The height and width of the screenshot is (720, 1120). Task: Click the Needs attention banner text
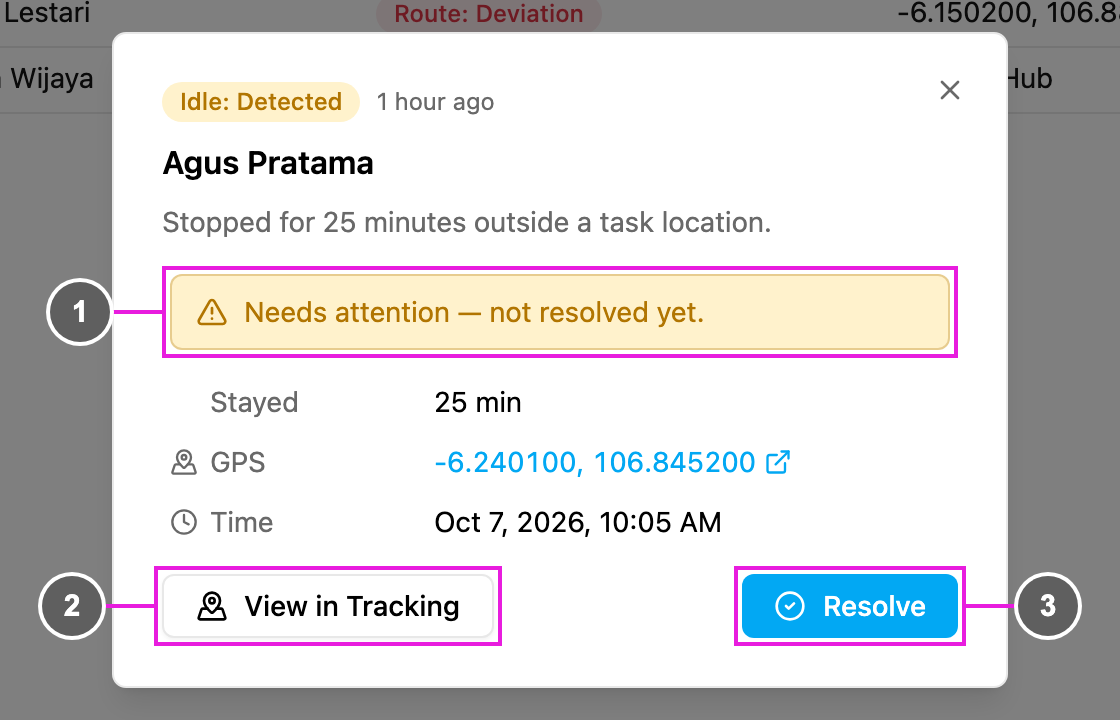[x=474, y=313]
